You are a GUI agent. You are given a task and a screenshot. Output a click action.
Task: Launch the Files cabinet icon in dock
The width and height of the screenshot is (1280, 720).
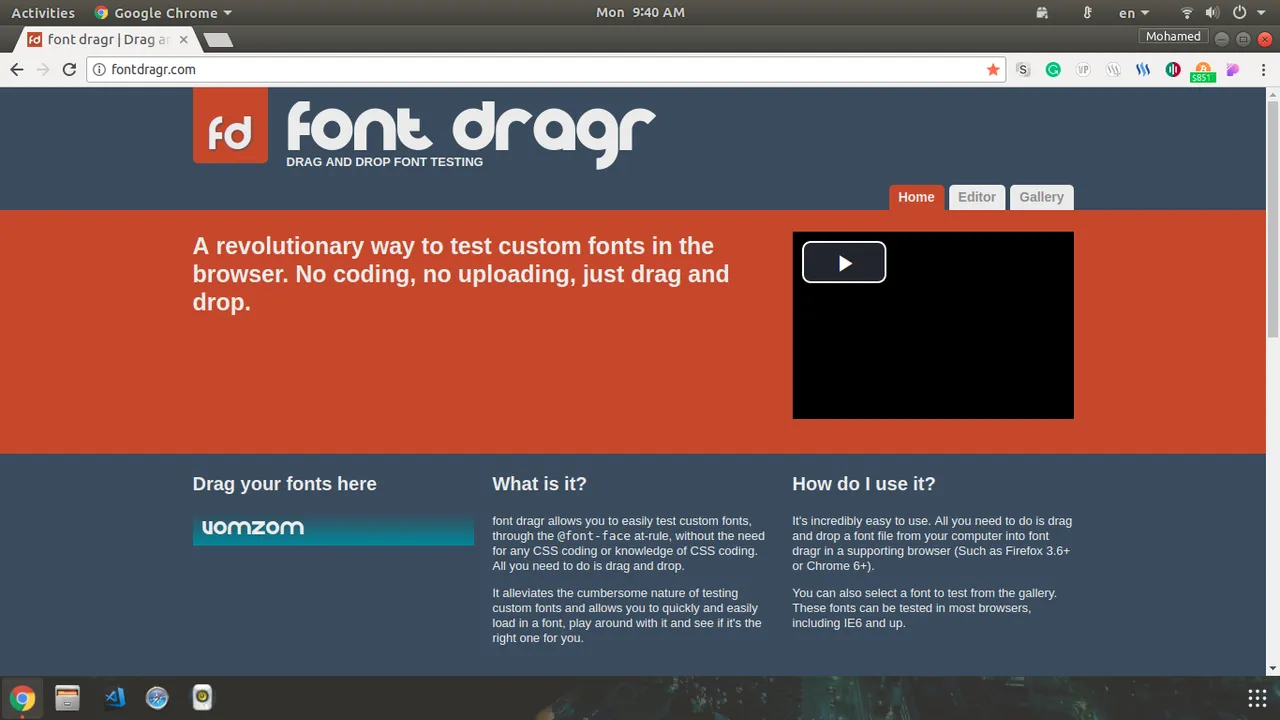[67, 698]
